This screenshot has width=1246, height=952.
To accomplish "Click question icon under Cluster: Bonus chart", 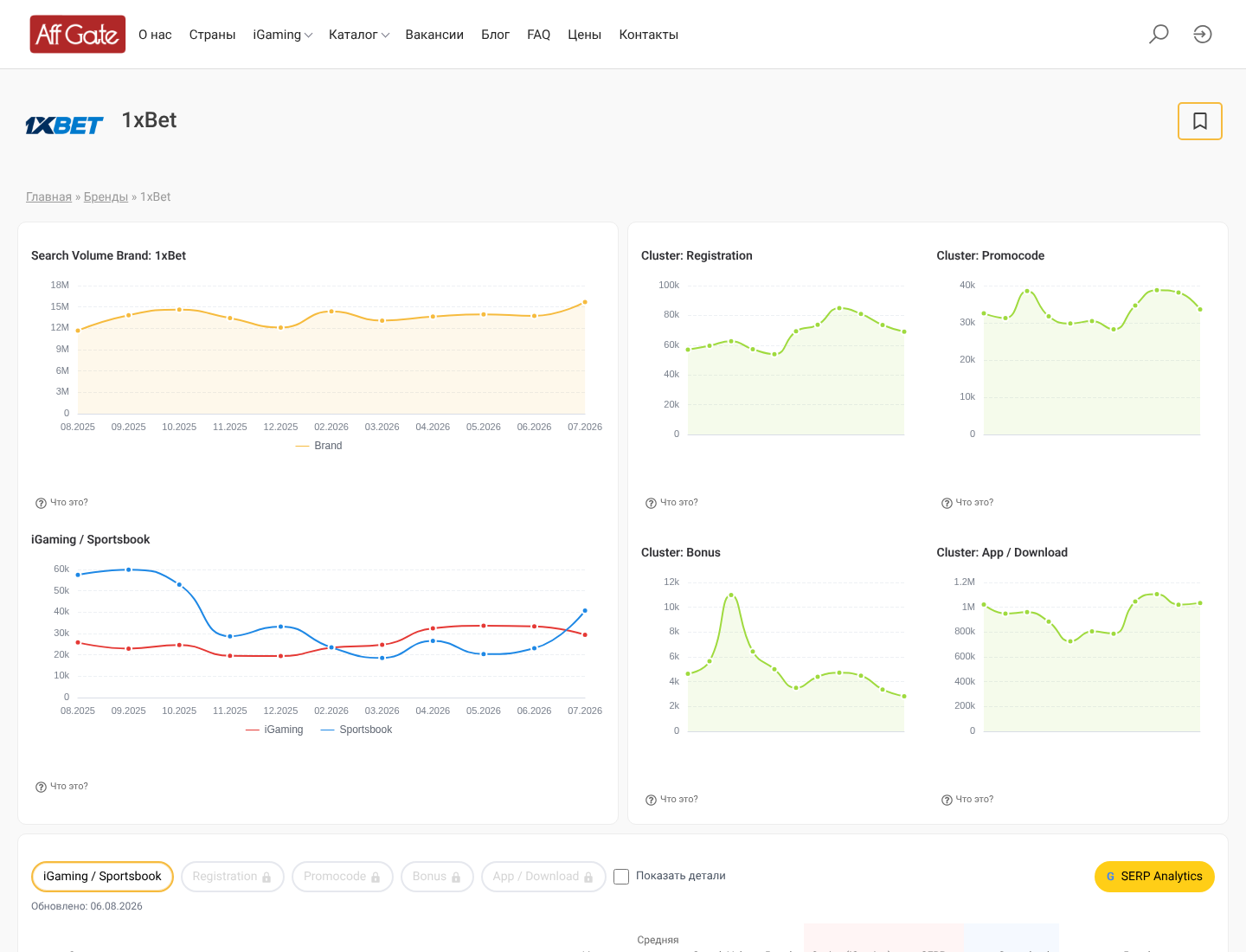I will [x=651, y=800].
